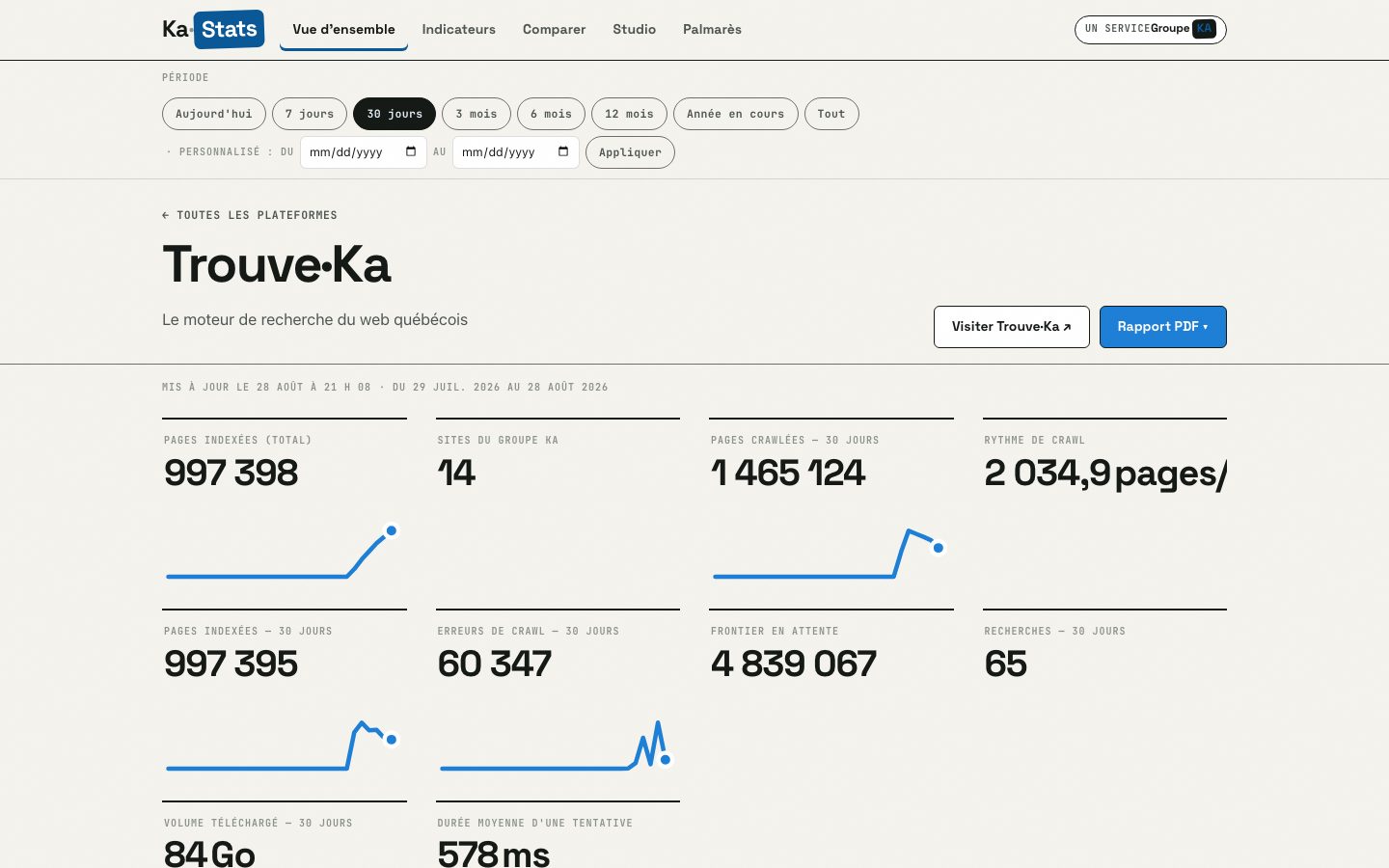Switch to the Studio tab

(x=635, y=29)
